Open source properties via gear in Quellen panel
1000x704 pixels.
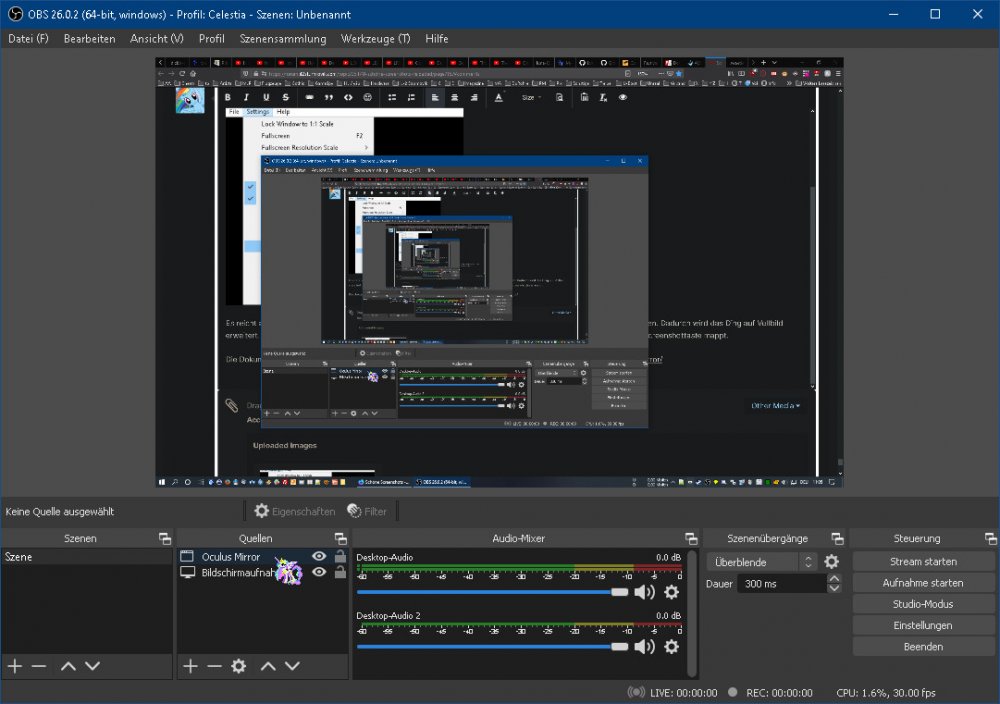237,666
